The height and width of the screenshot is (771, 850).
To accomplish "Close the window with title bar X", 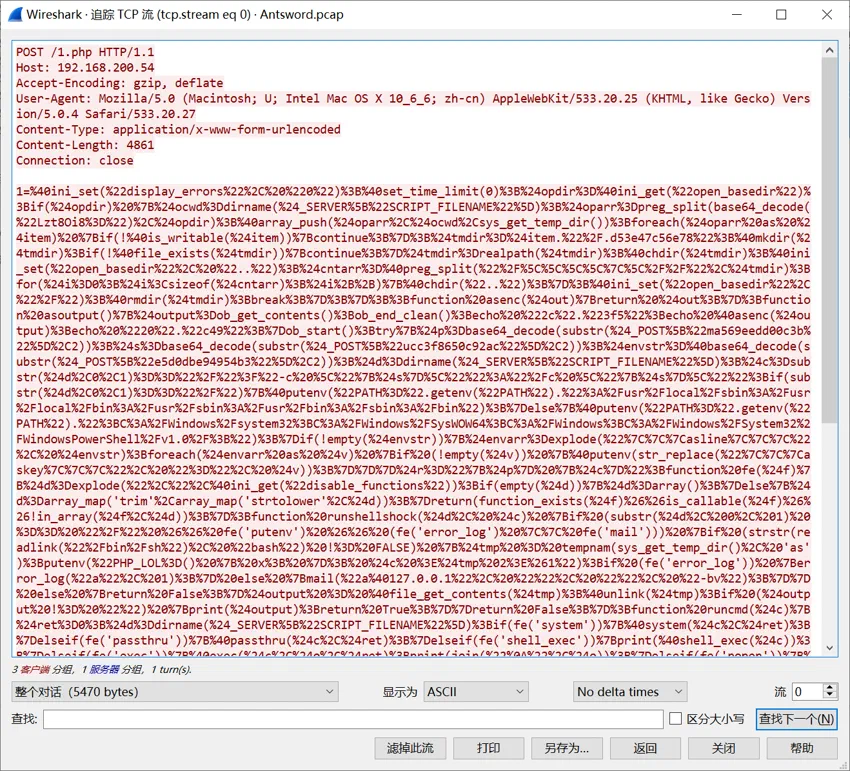I will click(827, 15).
